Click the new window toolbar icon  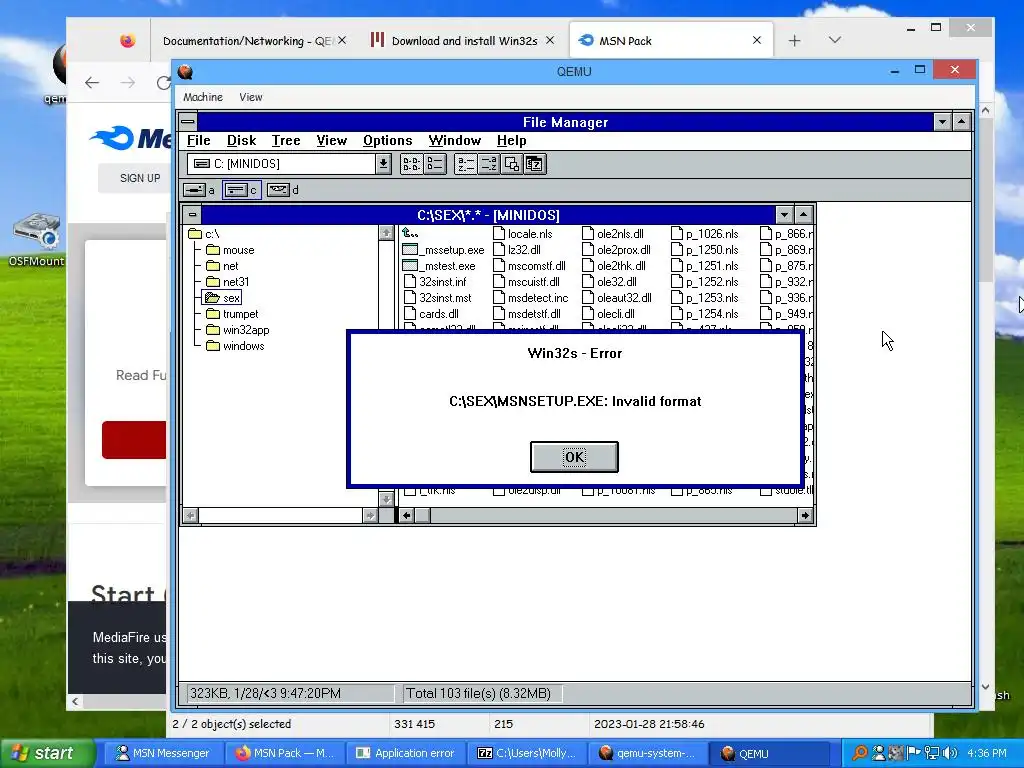[x=511, y=164]
